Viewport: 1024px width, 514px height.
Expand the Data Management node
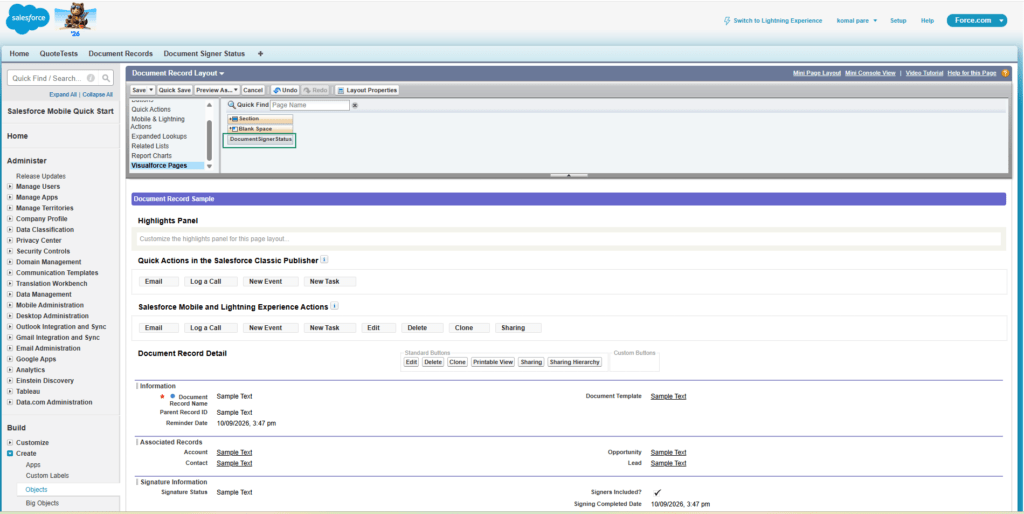pos(10,295)
